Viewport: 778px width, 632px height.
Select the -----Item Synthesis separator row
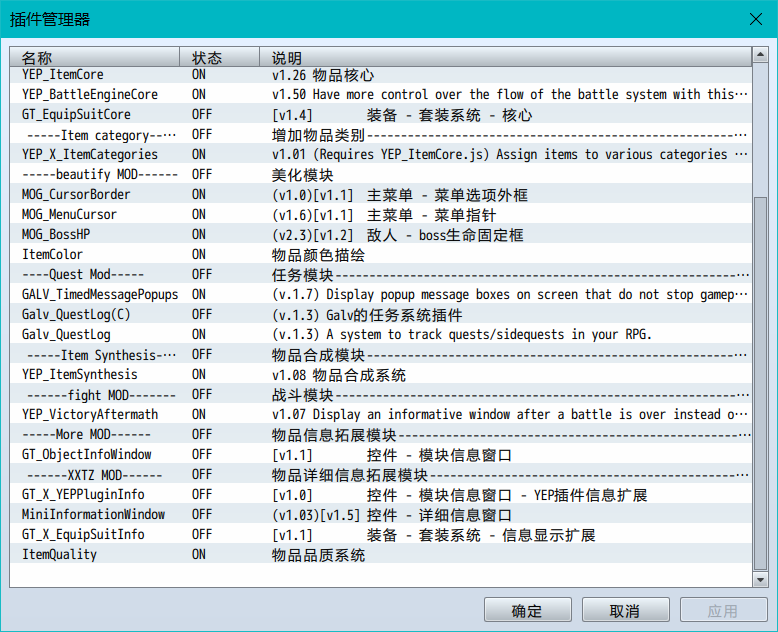coord(381,355)
